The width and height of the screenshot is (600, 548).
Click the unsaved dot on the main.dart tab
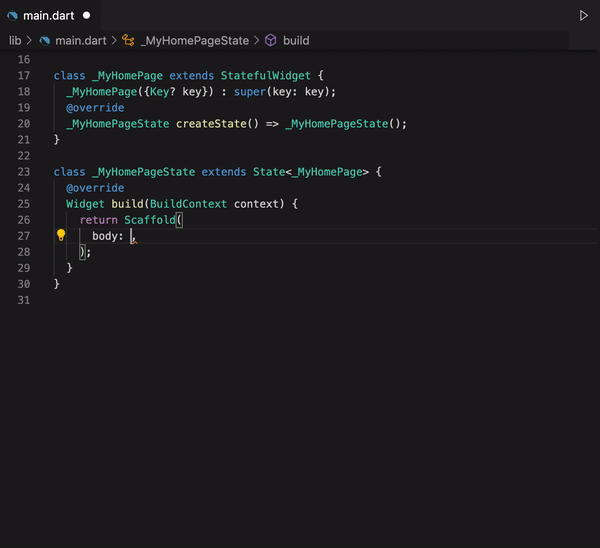pos(86,16)
